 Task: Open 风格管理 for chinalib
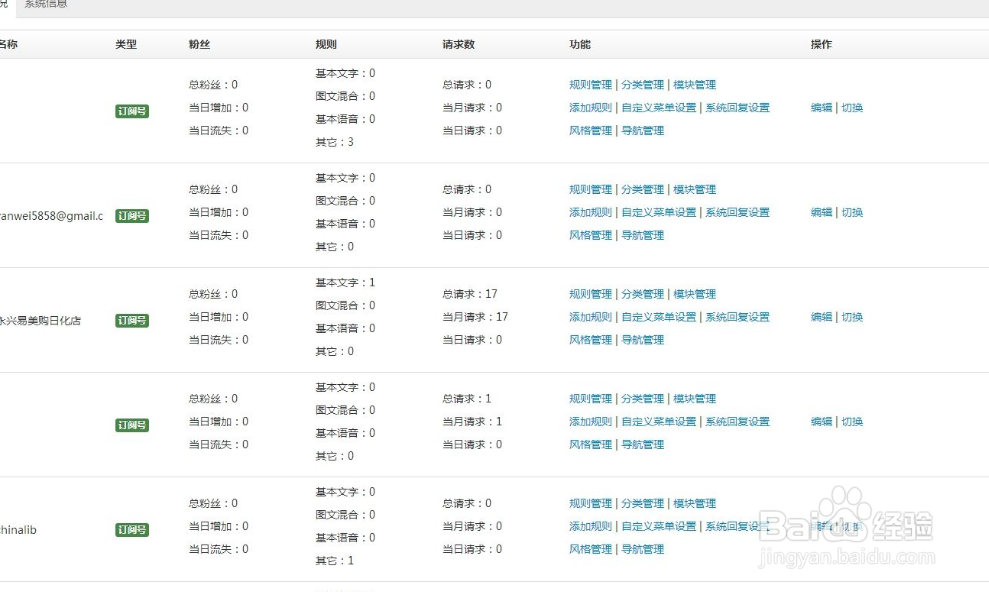click(590, 548)
